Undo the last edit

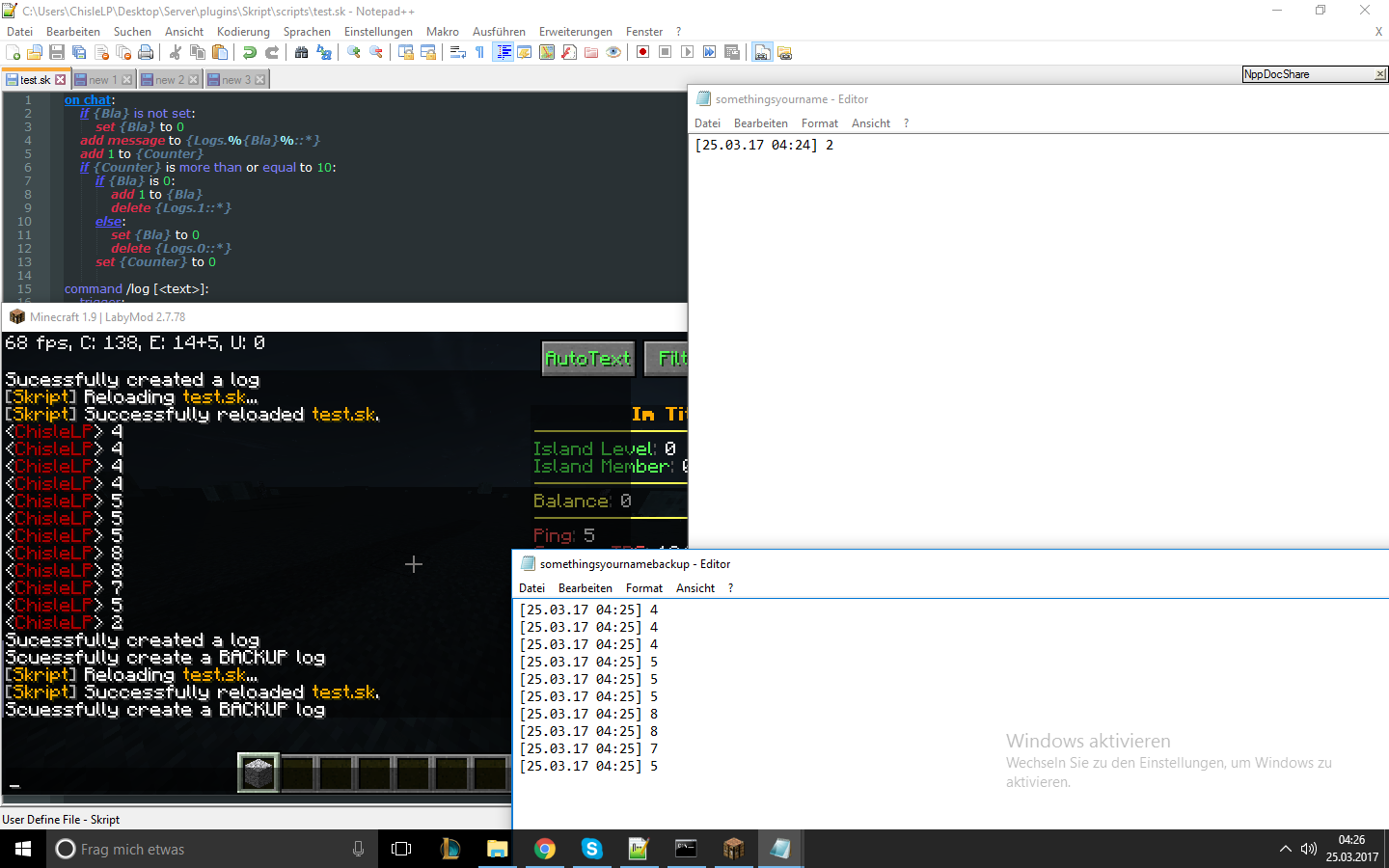(250, 52)
